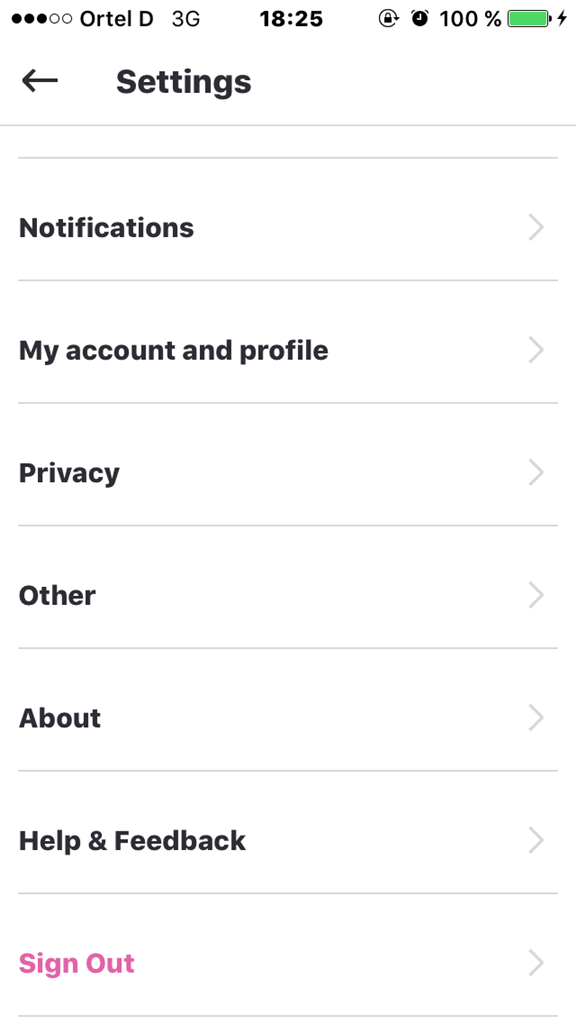This screenshot has width=576, height=1024.
Task: Tap the back arrow icon
Action: click(x=40, y=81)
